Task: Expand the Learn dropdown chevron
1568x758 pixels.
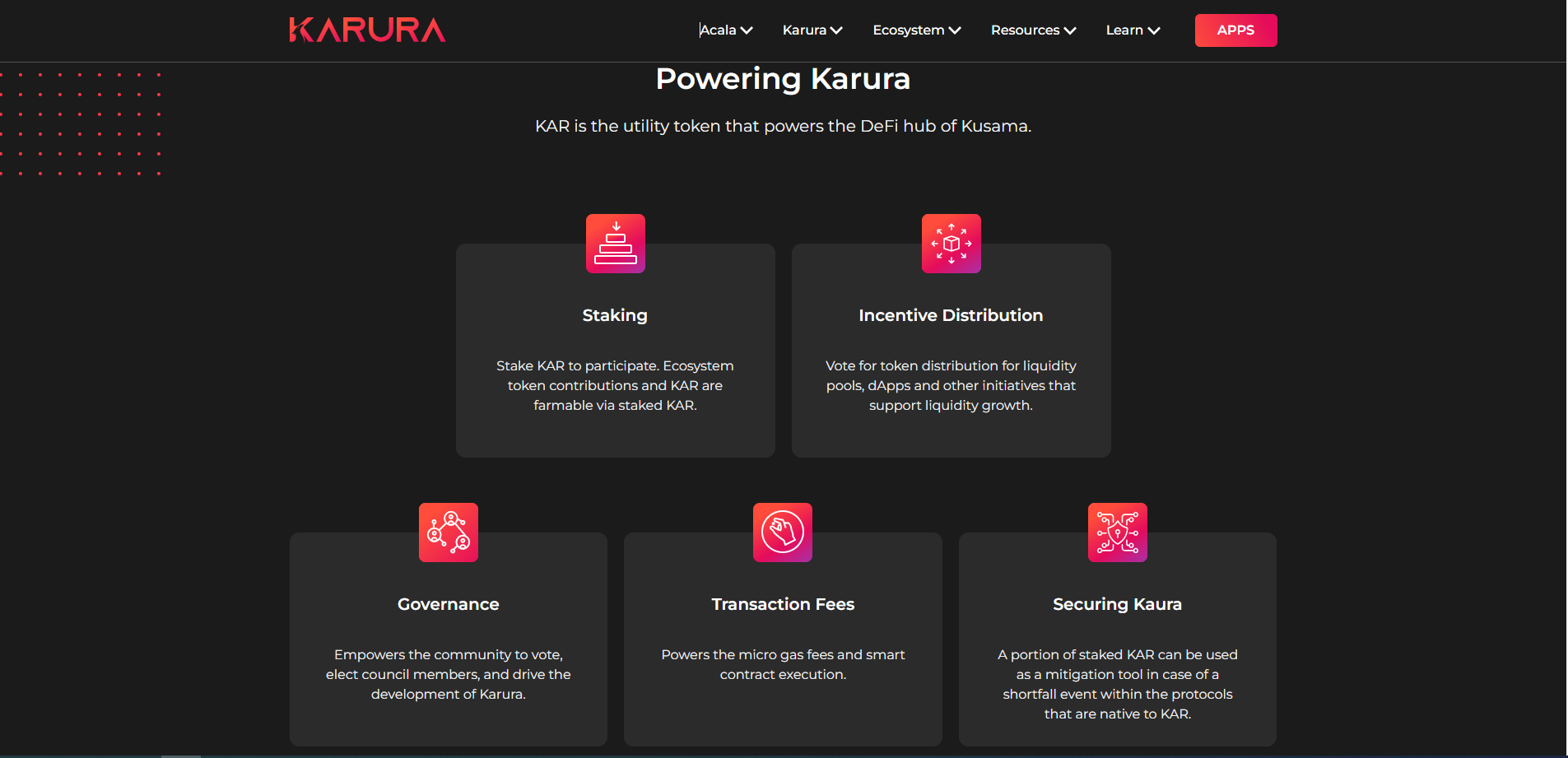Action: 1154,30
